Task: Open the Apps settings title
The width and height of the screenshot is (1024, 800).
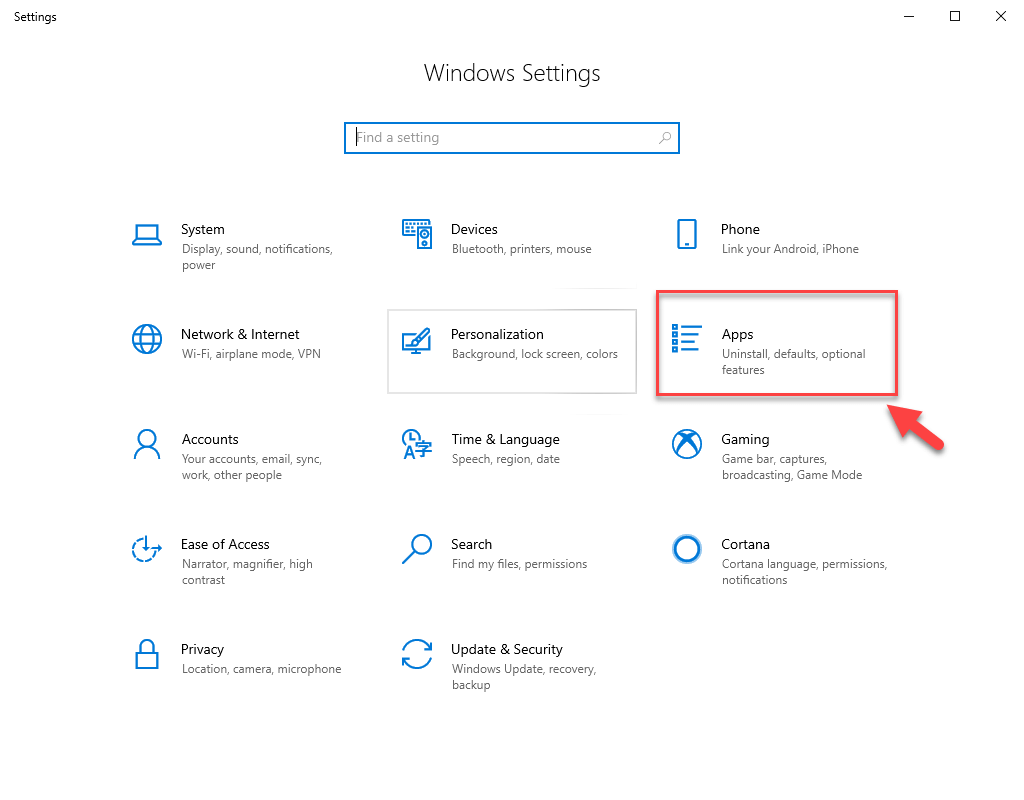Action: tap(737, 335)
